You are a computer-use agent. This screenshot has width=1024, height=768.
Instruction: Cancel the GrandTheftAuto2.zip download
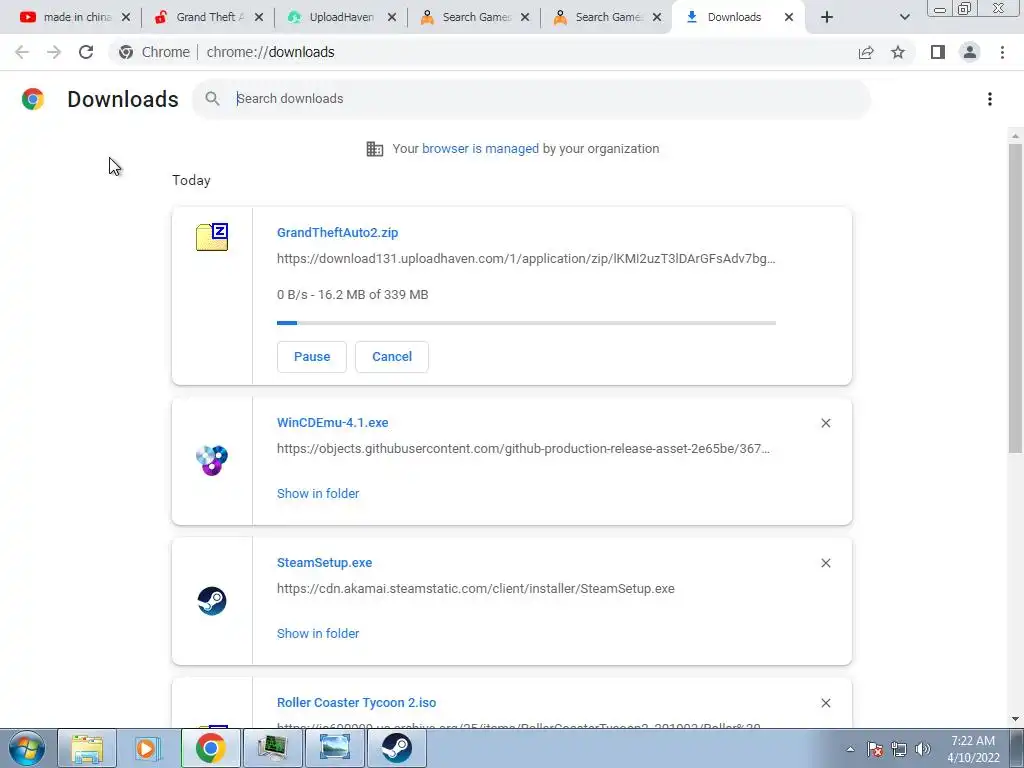[x=392, y=357]
